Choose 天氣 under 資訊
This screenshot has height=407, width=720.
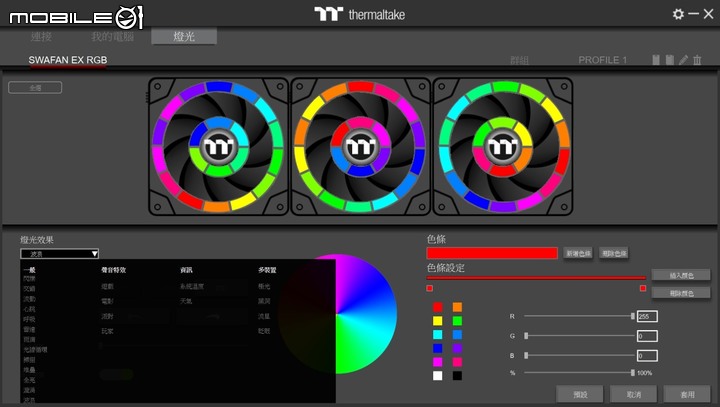point(186,301)
